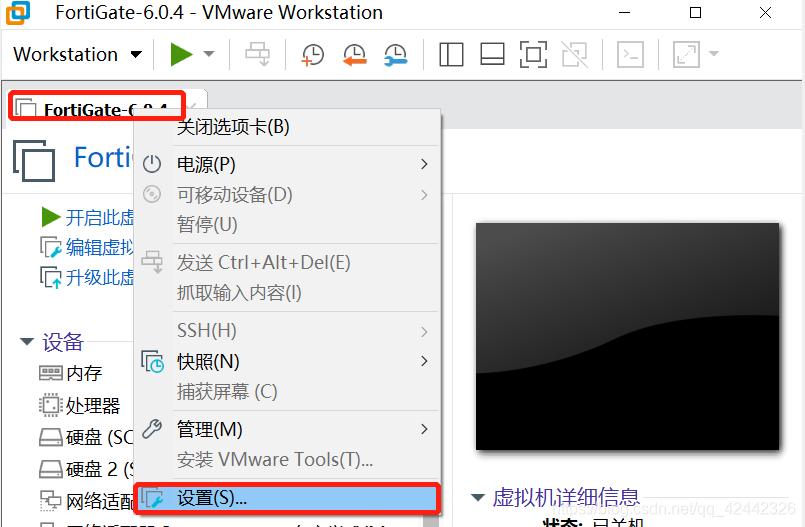Open the power options dropdown arrow in toolbar

click(208, 54)
